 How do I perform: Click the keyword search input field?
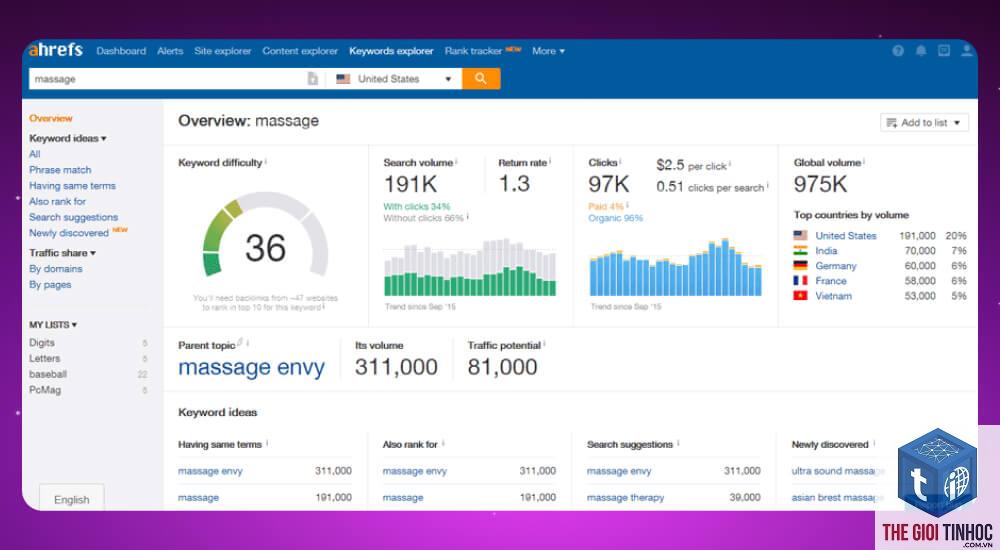[168, 78]
